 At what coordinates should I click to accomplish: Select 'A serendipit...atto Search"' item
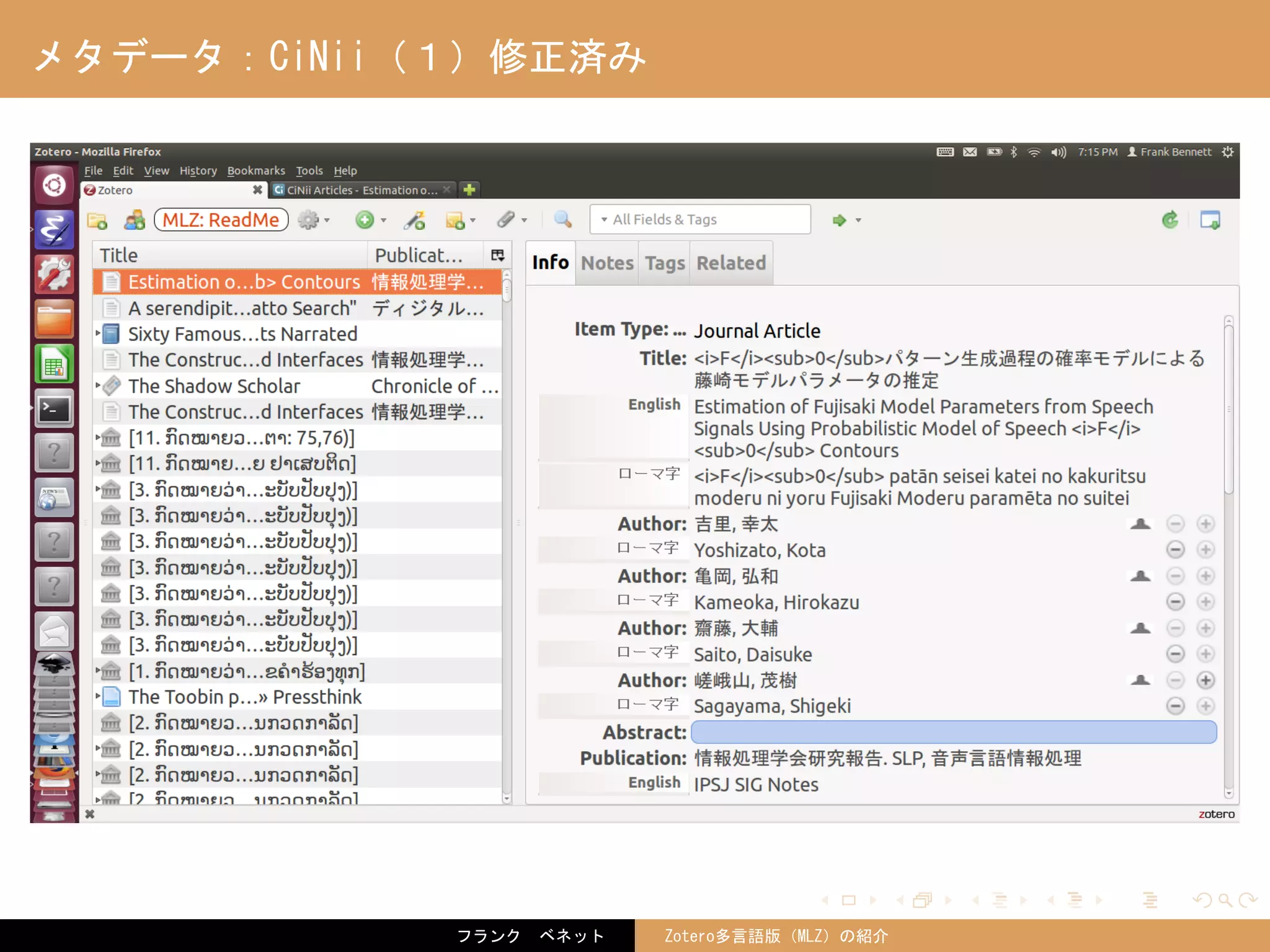298,308
